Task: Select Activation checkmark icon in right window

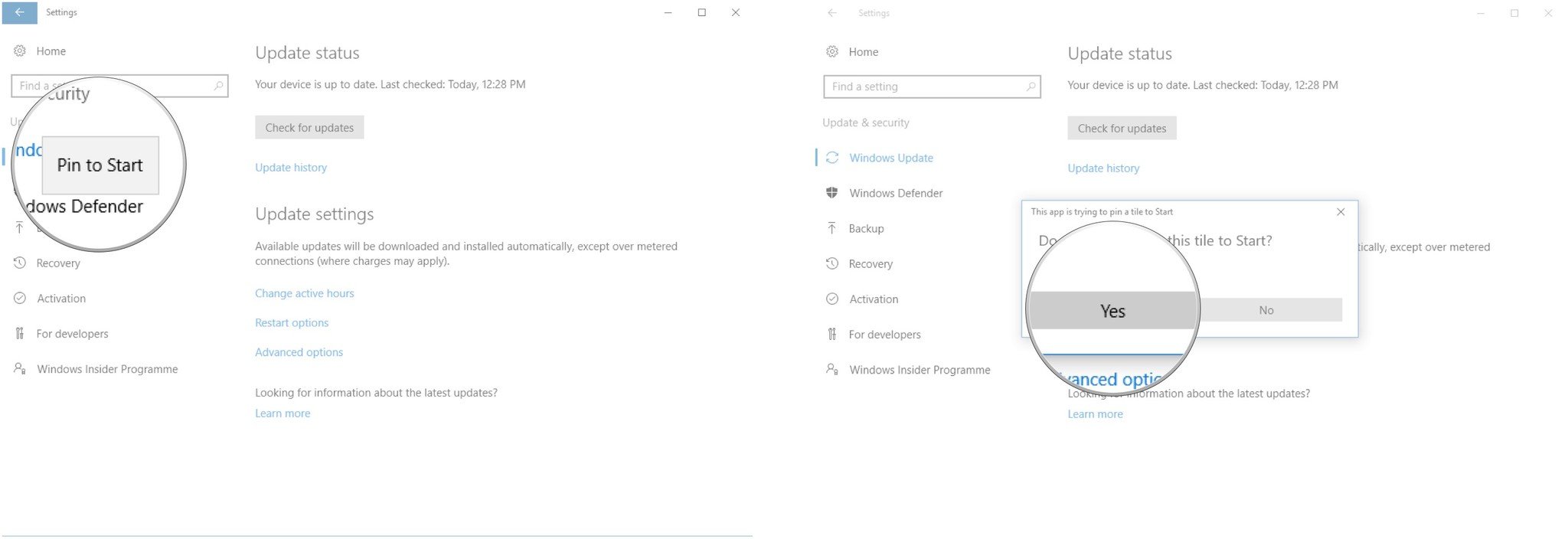Action: (832, 299)
